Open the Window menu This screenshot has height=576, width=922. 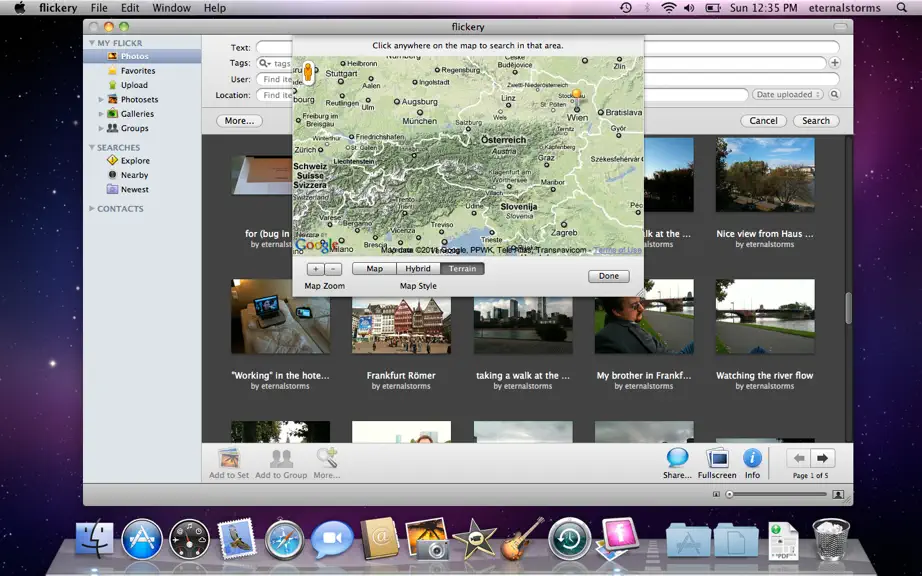171,8
